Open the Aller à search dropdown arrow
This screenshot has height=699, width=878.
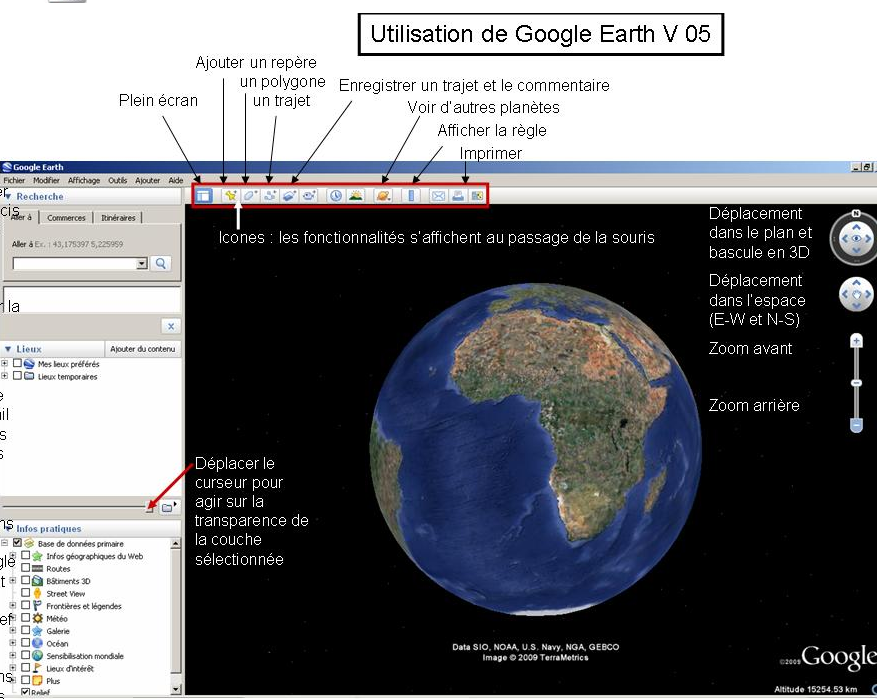click(142, 263)
